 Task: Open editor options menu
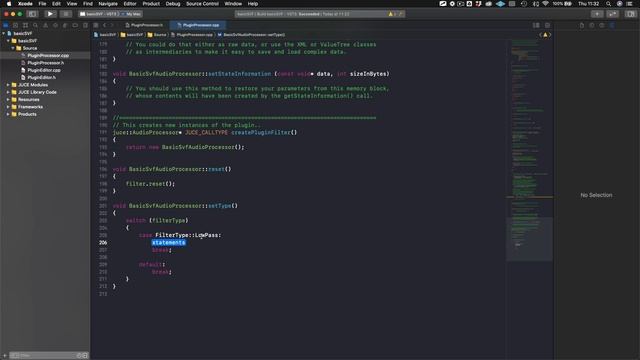[x=536, y=25]
